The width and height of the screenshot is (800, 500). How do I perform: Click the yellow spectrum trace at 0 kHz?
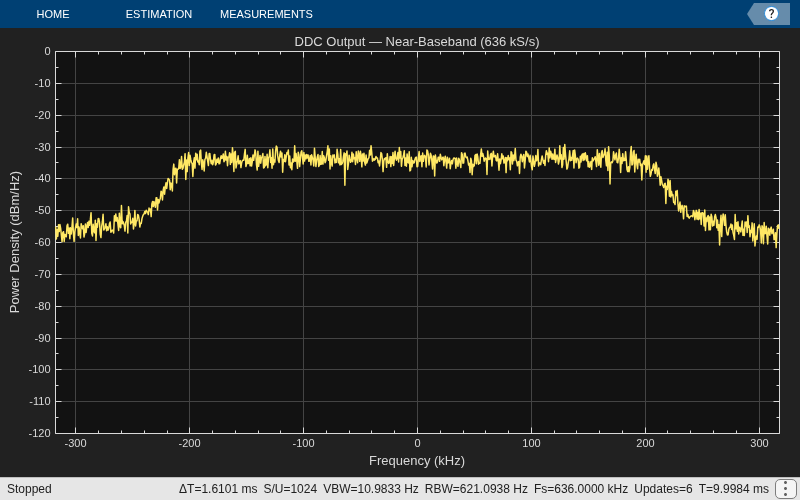(x=417, y=160)
